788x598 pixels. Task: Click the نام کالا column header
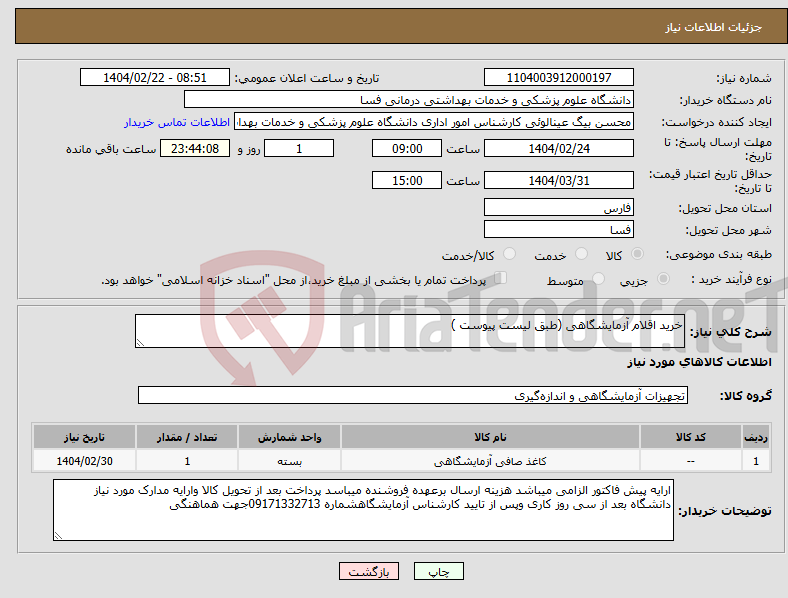490,437
